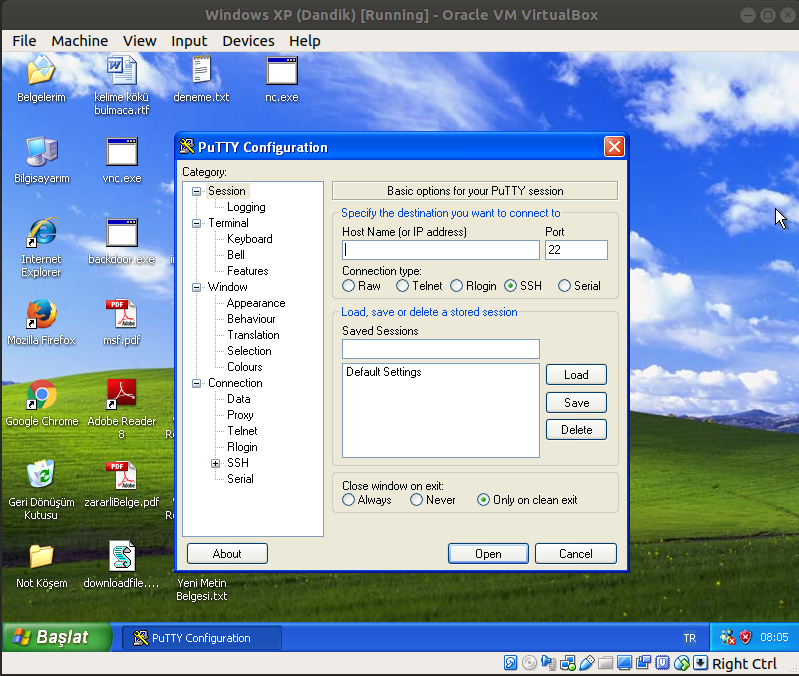Select Serial connection type radio
This screenshot has width=799, height=676.
(579, 286)
